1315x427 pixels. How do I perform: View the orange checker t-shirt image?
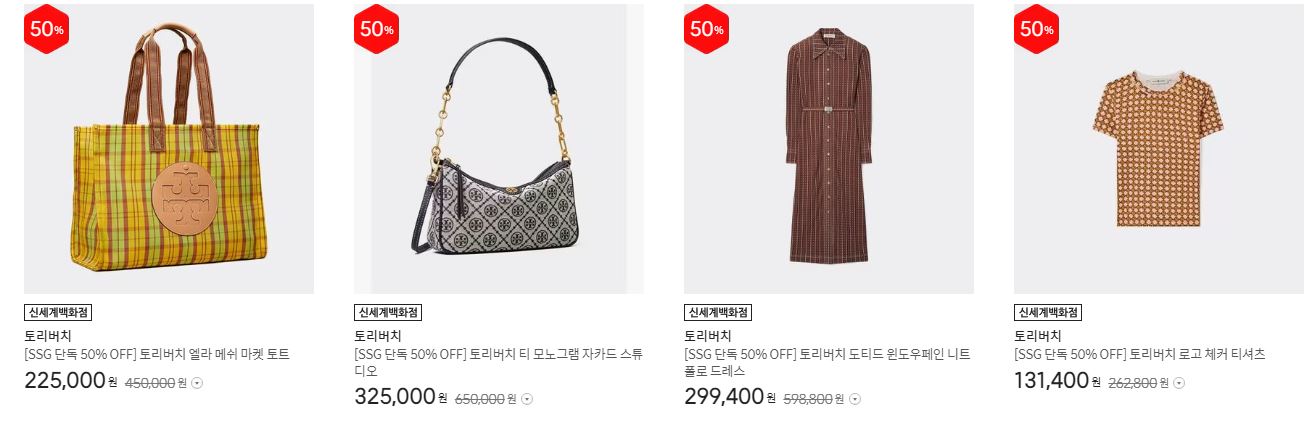point(1159,149)
